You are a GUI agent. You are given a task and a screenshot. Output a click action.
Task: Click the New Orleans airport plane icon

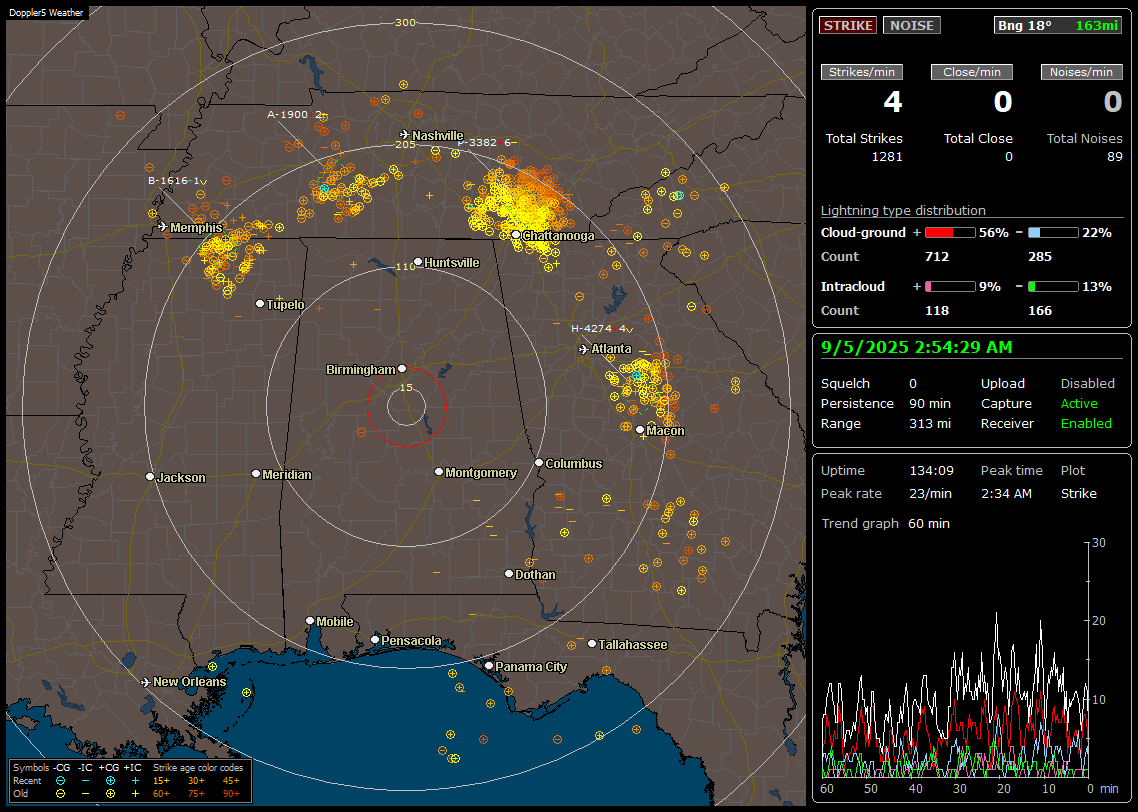point(146,682)
